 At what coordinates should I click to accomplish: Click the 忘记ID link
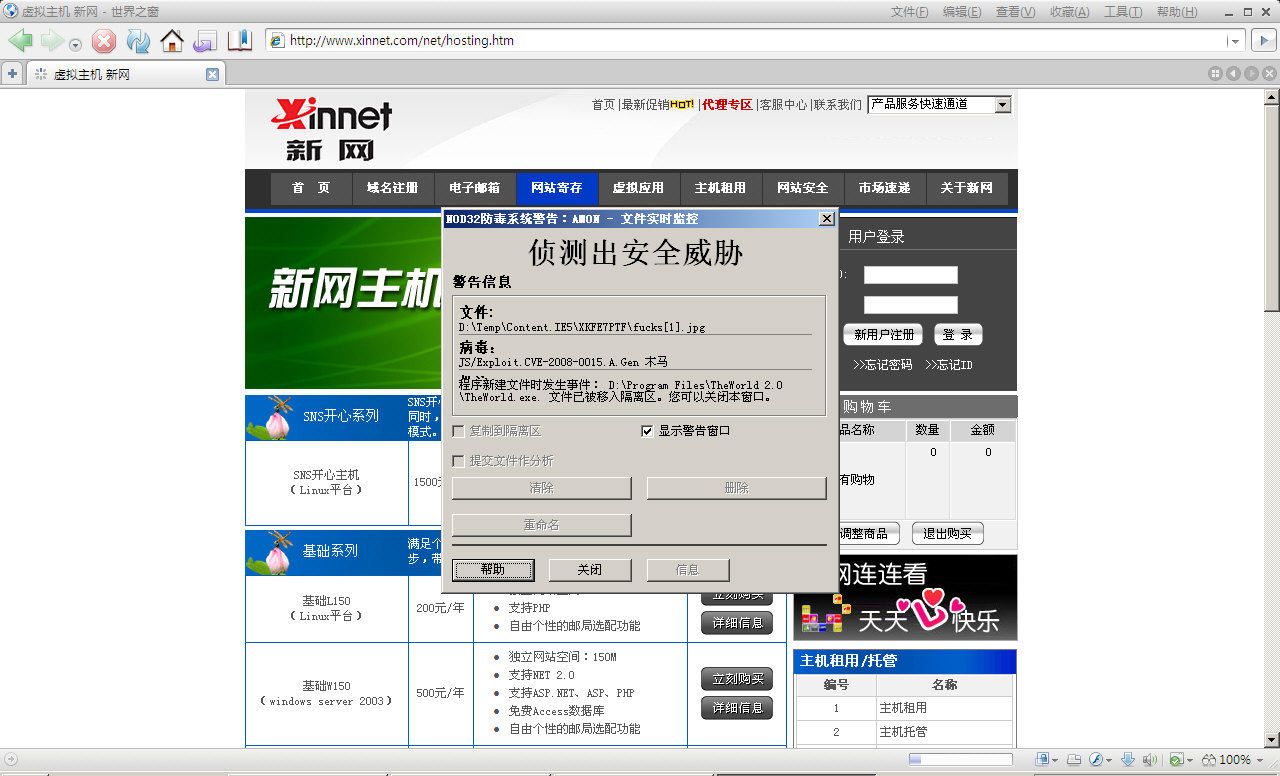tap(948, 365)
